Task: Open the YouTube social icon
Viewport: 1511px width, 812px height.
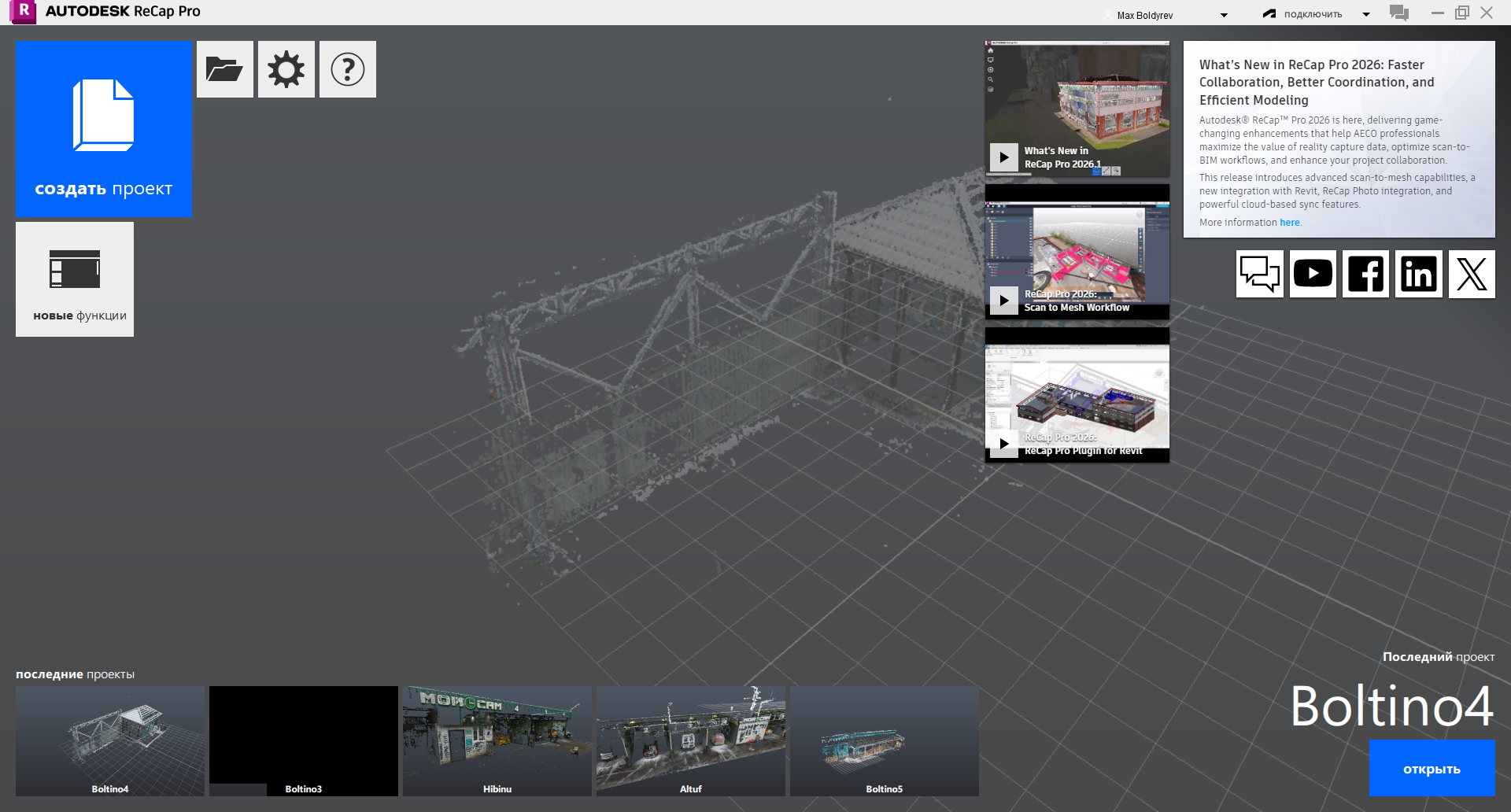Action: (x=1313, y=274)
